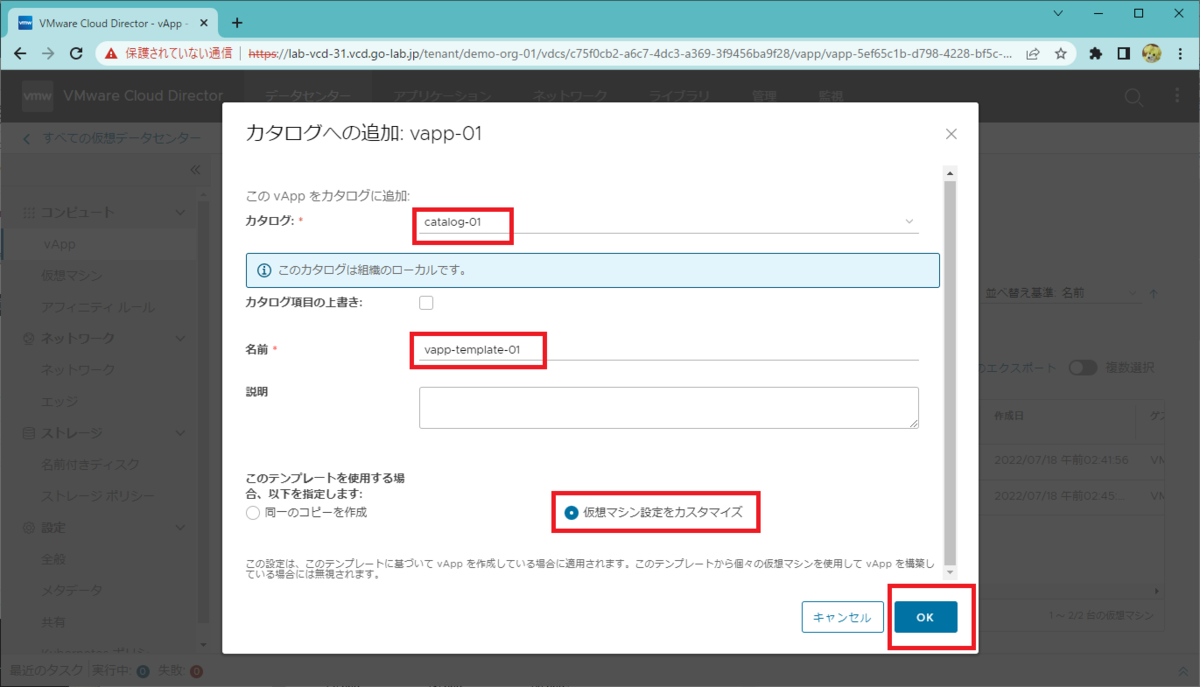Select 全般 in the sidebar

[x=55, y=559]
